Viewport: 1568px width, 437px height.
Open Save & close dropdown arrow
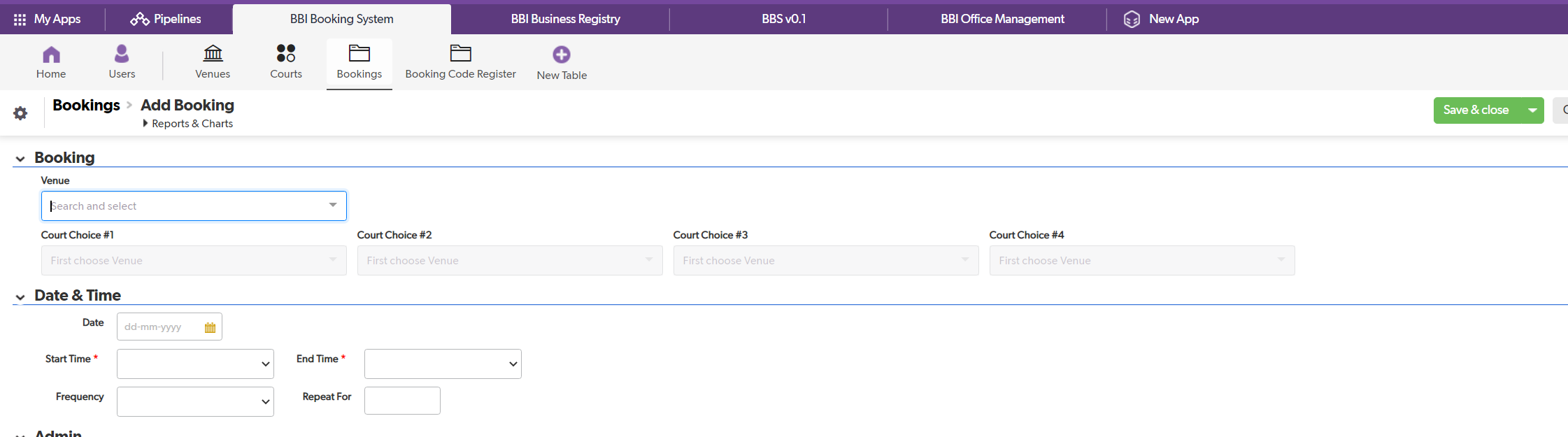point(1532,110)
